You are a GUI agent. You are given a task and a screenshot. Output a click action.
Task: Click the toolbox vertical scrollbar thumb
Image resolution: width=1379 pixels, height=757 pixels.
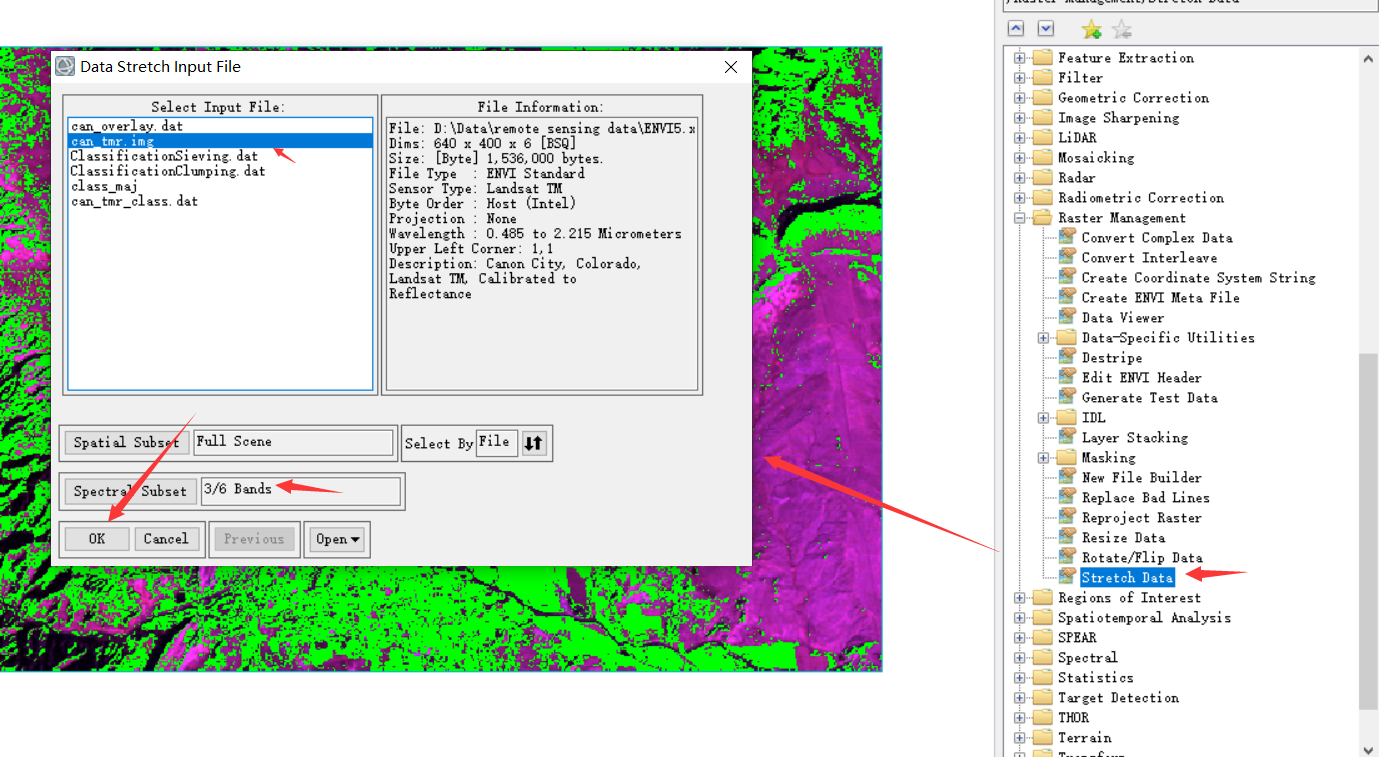click(1368, 532)
